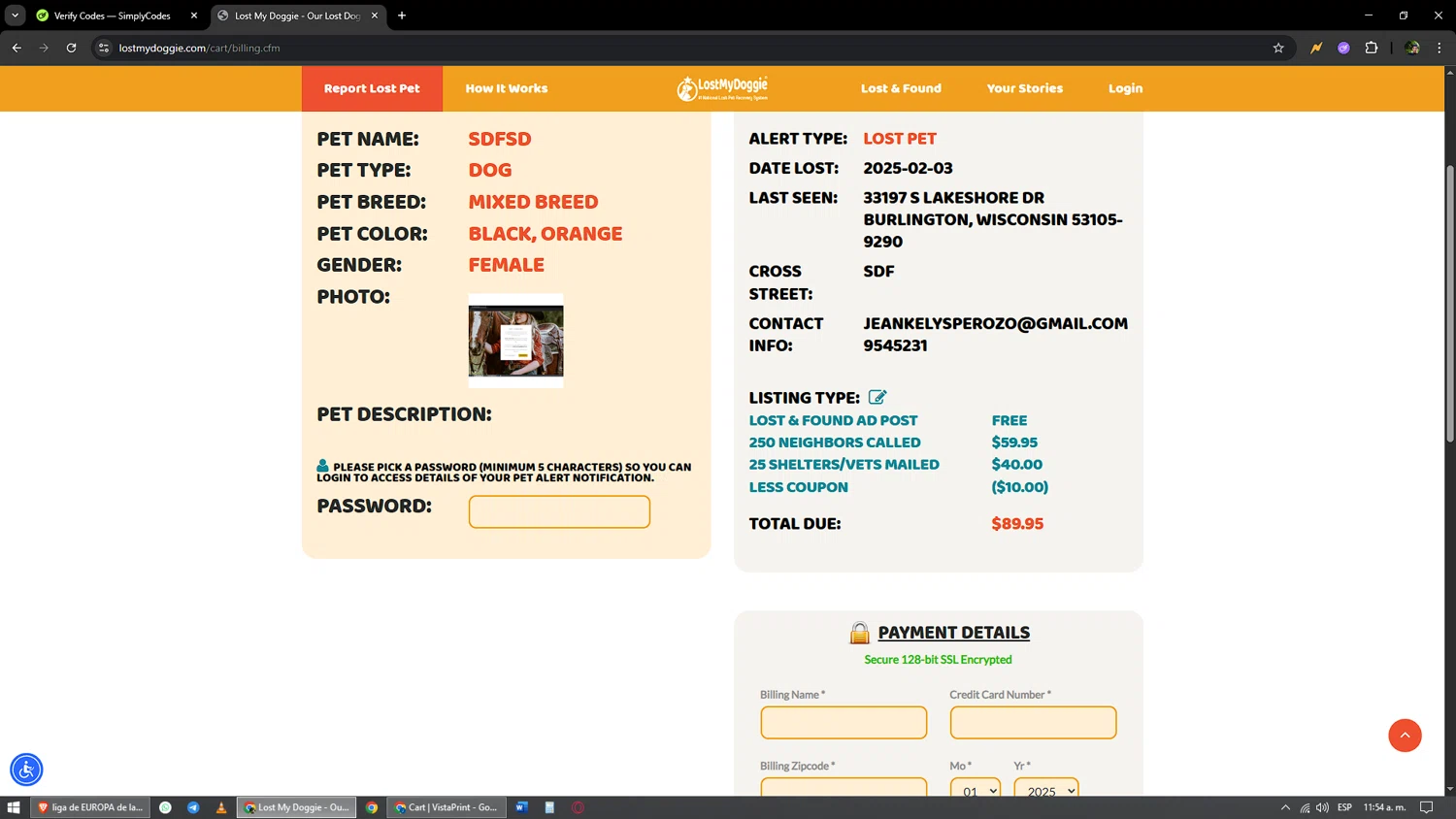
Task: Click the standalone Chrome taskbar icon
Action: point(372,807)
